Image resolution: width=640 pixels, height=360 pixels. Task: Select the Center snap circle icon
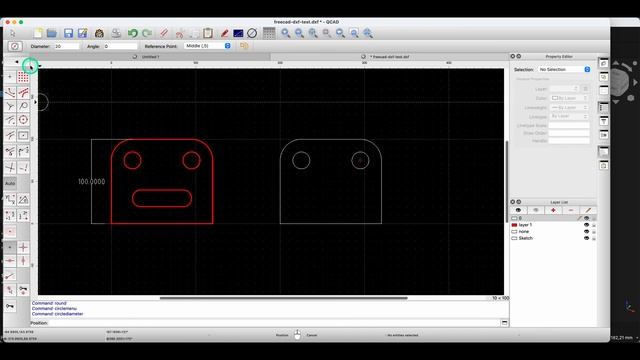pyautogui.click(x=23, y=120)
